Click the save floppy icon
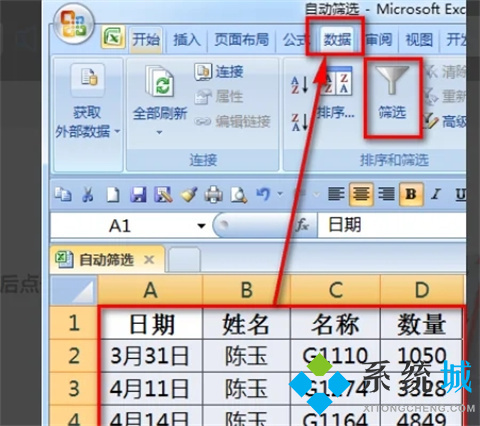The image size is (480, 426). pyautogui.click(x=138, y=194)
